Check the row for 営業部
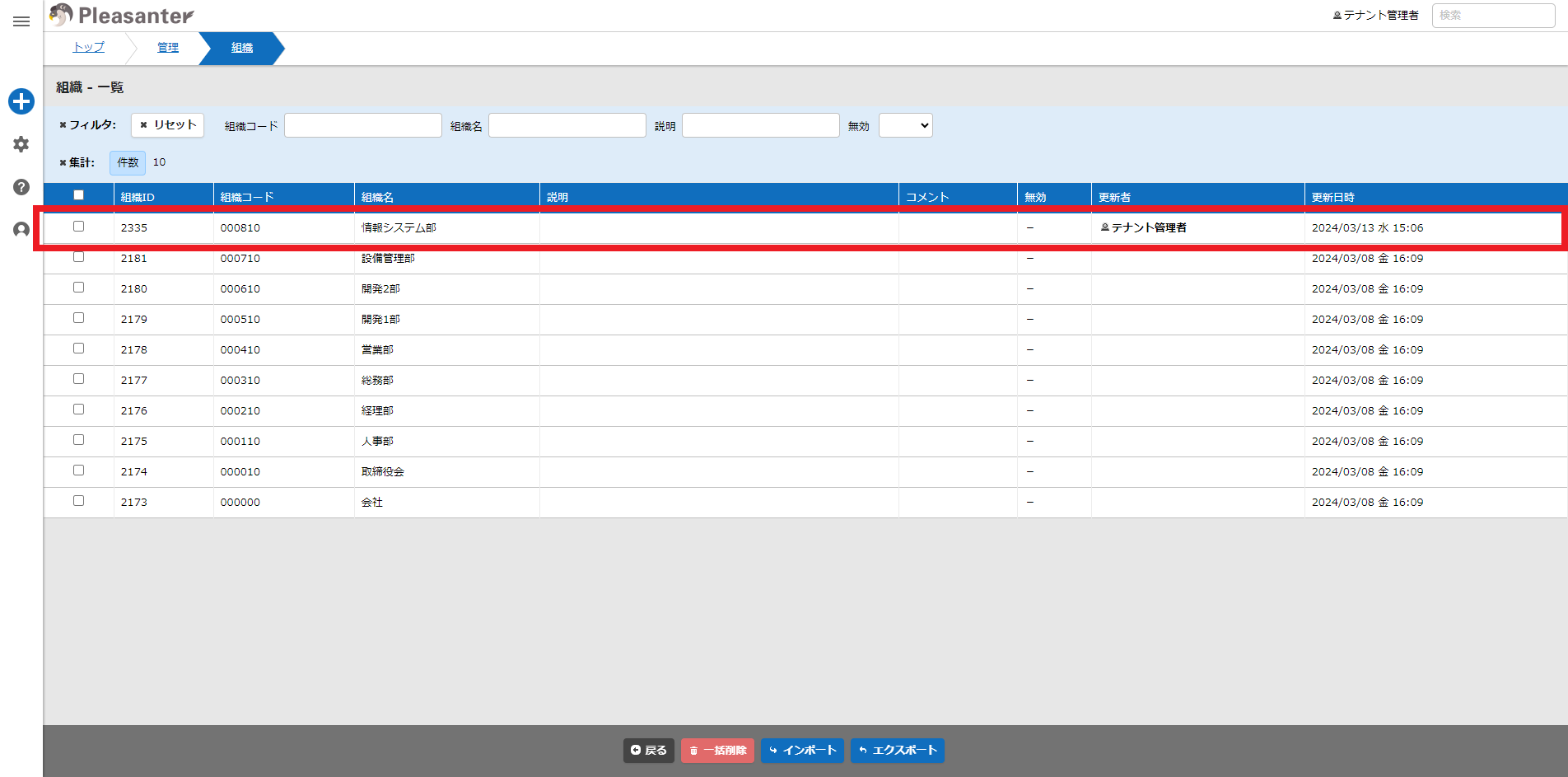This screenshot has height=777, width=1568. pyautogui.click(x=78, y=348)
